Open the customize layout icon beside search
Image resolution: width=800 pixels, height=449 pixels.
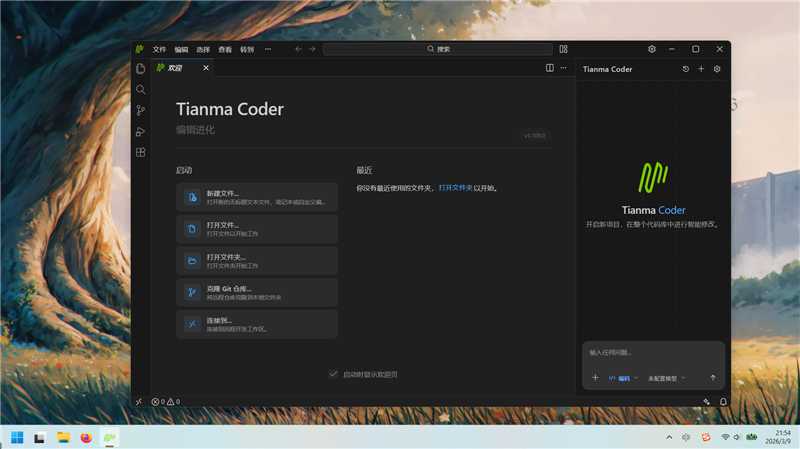[x=563, y=49]
